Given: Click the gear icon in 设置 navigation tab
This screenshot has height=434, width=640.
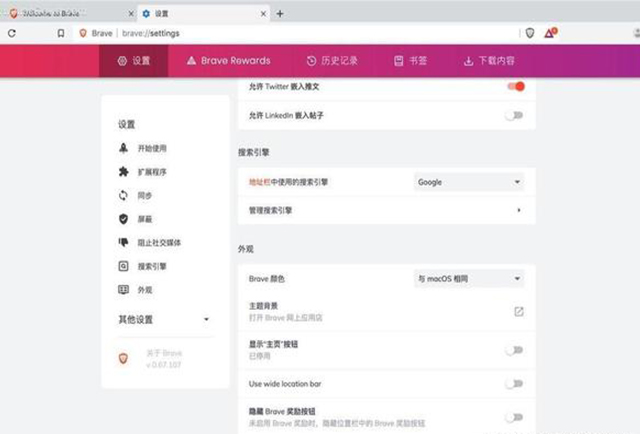Looking at the screenshot, I should (122, 61).
